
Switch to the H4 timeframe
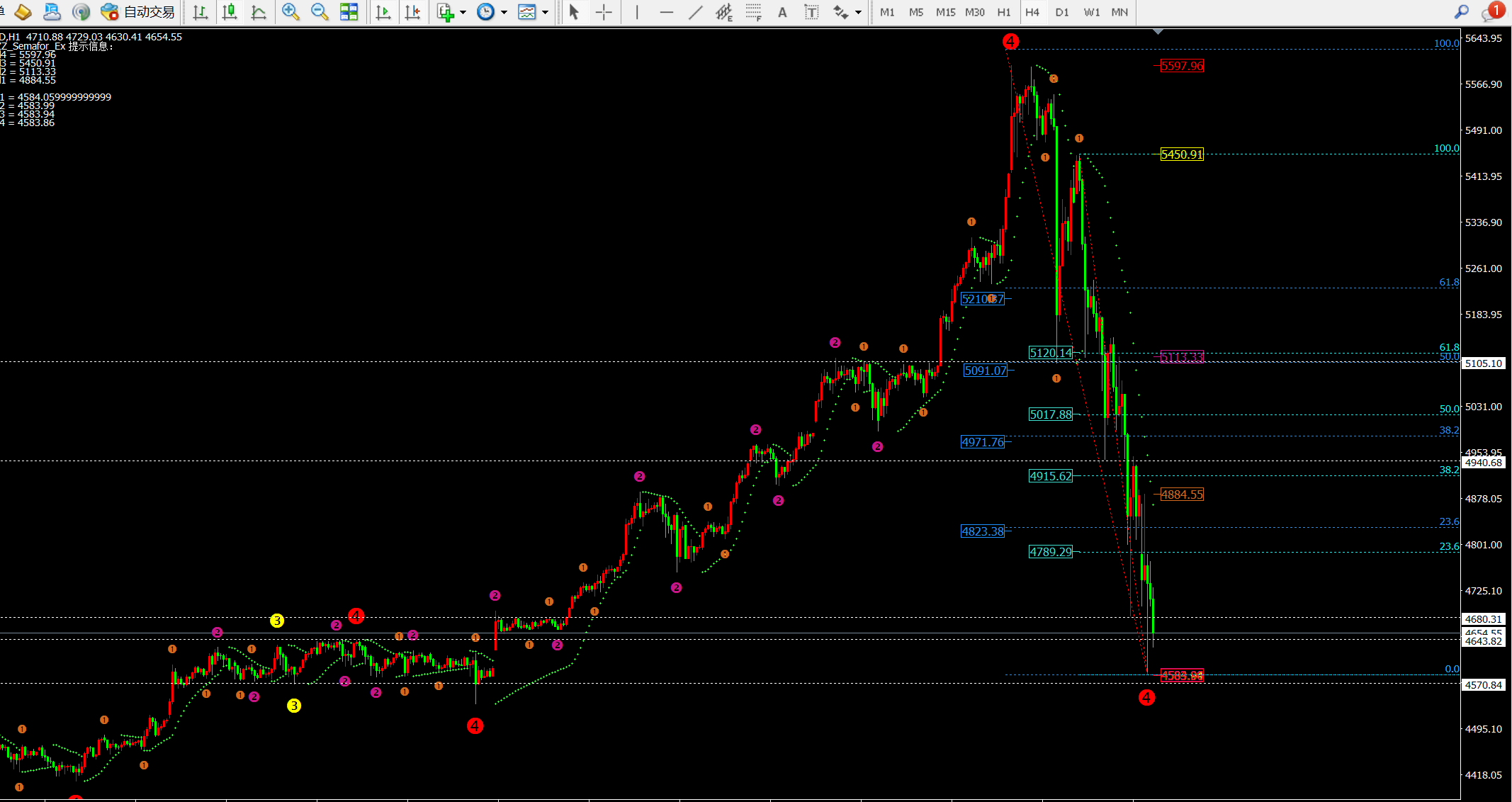(1032, 12)
